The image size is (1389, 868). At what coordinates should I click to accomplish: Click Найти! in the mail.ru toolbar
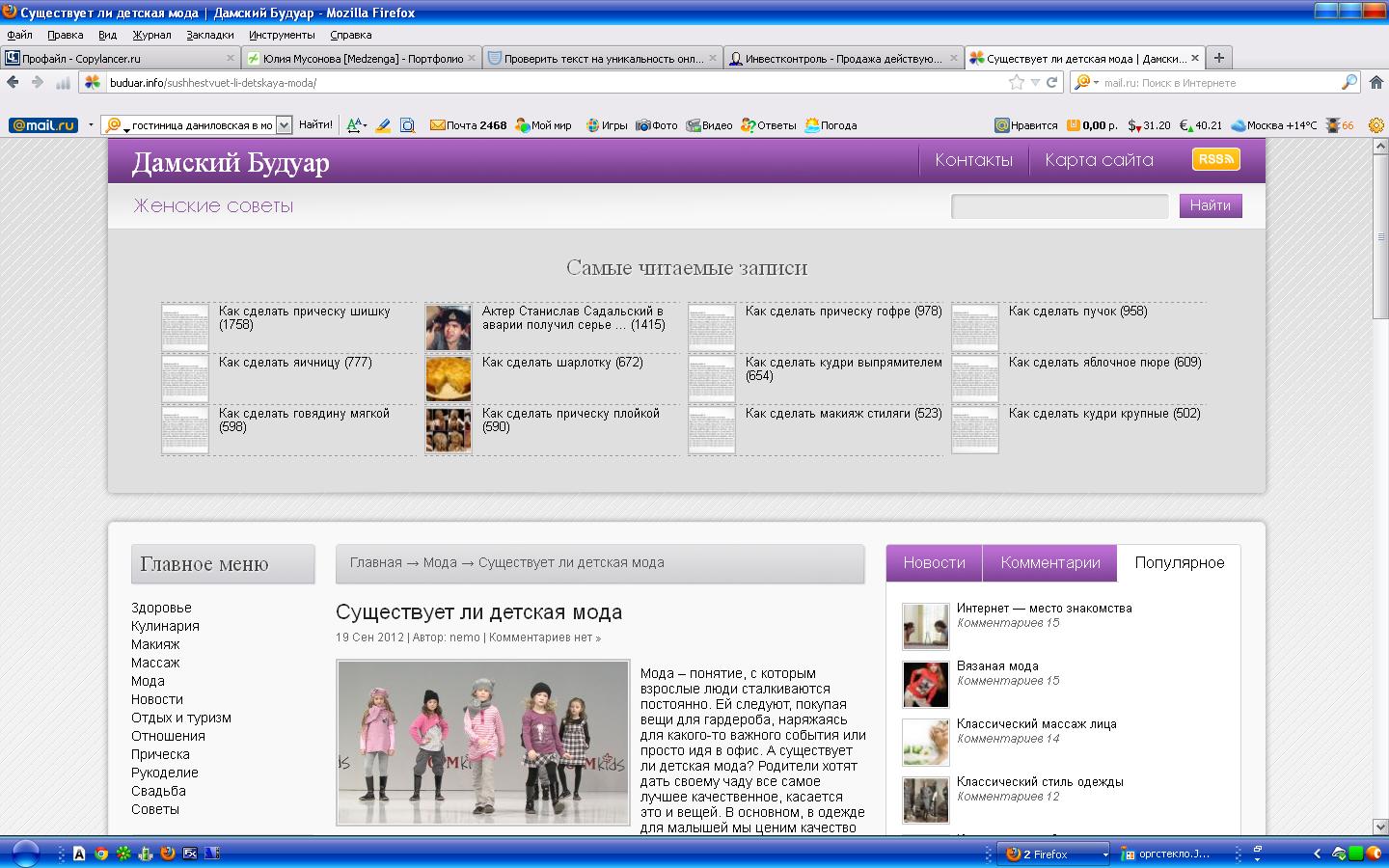[315, 125]
